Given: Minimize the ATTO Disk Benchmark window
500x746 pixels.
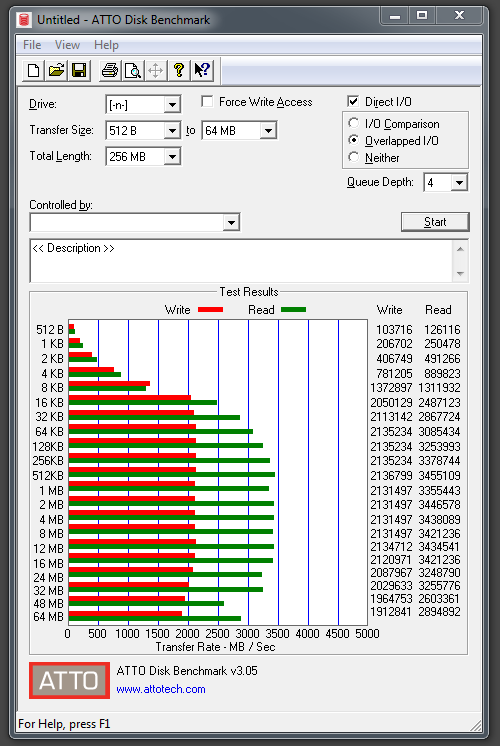Looking at the screenshot, I should pos(394,16).
